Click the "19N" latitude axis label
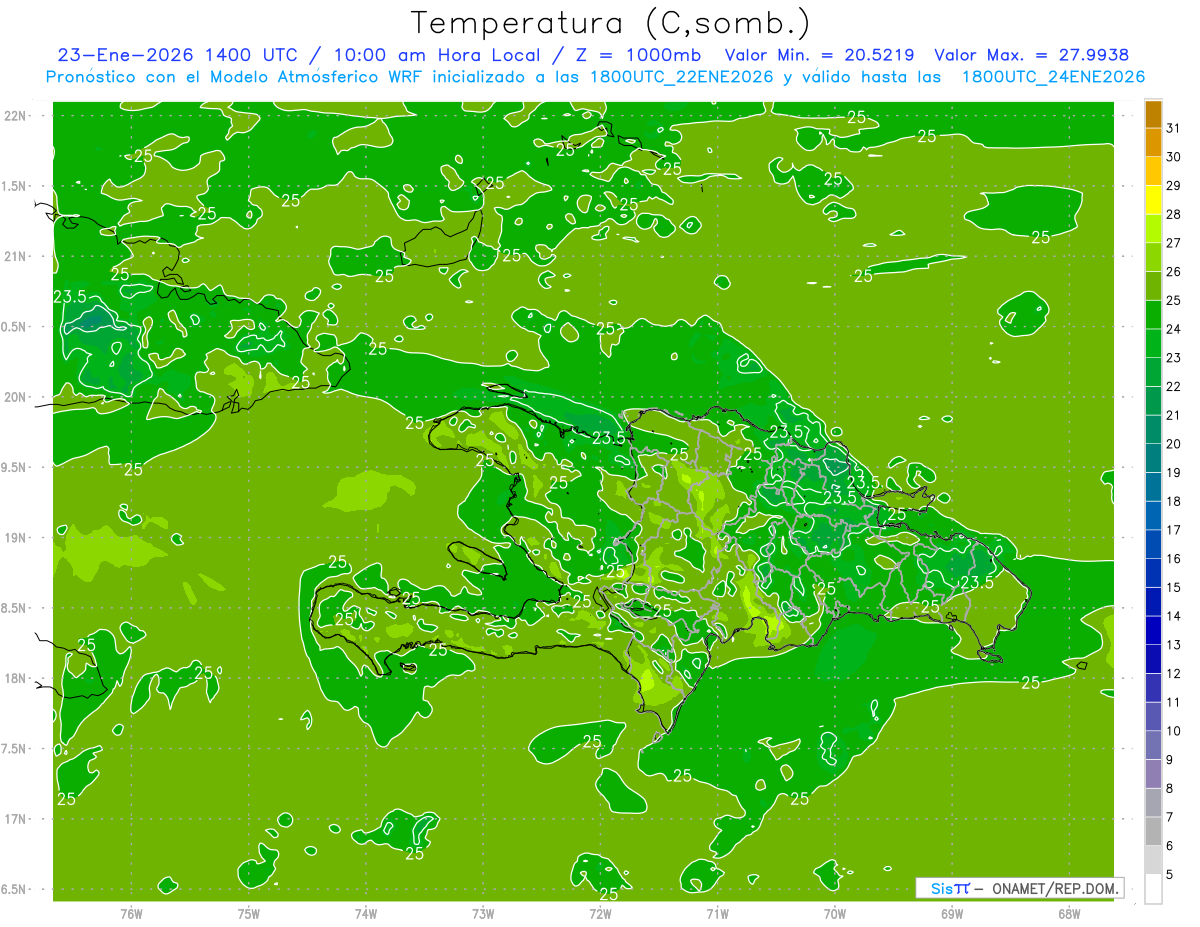This screenshot has width=1200, height=927. tap(17, 538)
